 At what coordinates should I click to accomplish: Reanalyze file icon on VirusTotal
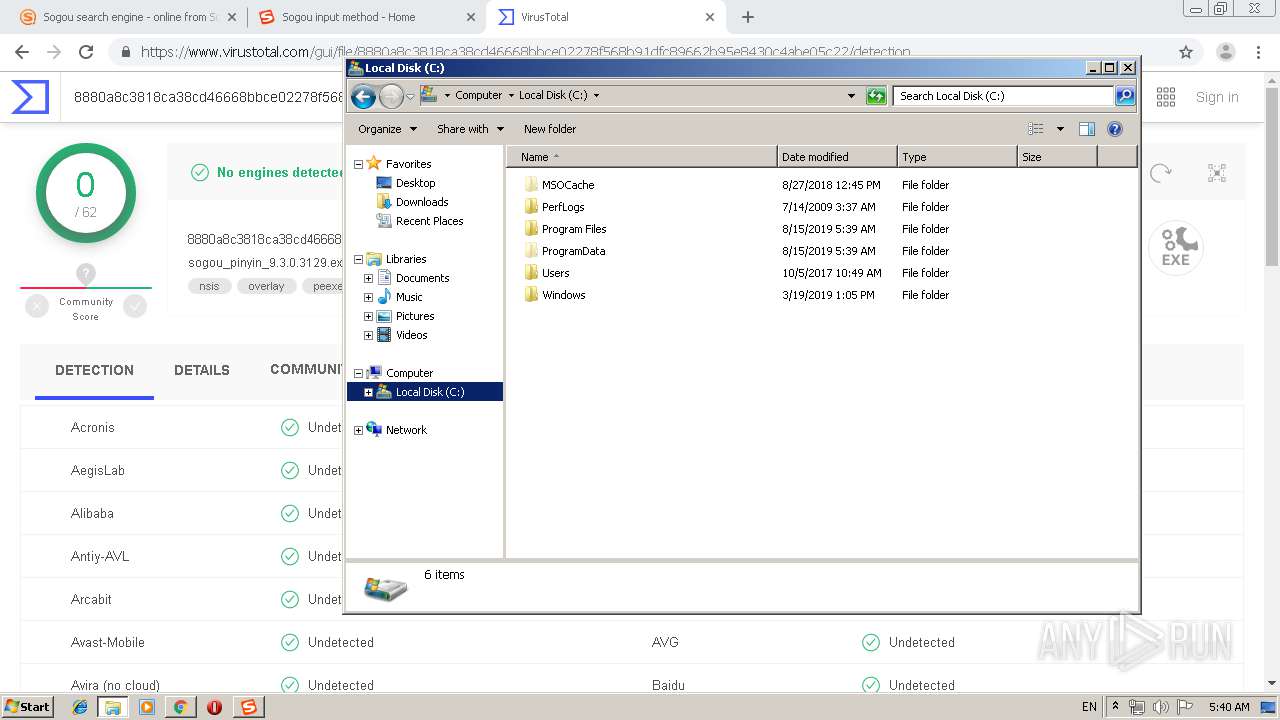(x=1161, y=173)
